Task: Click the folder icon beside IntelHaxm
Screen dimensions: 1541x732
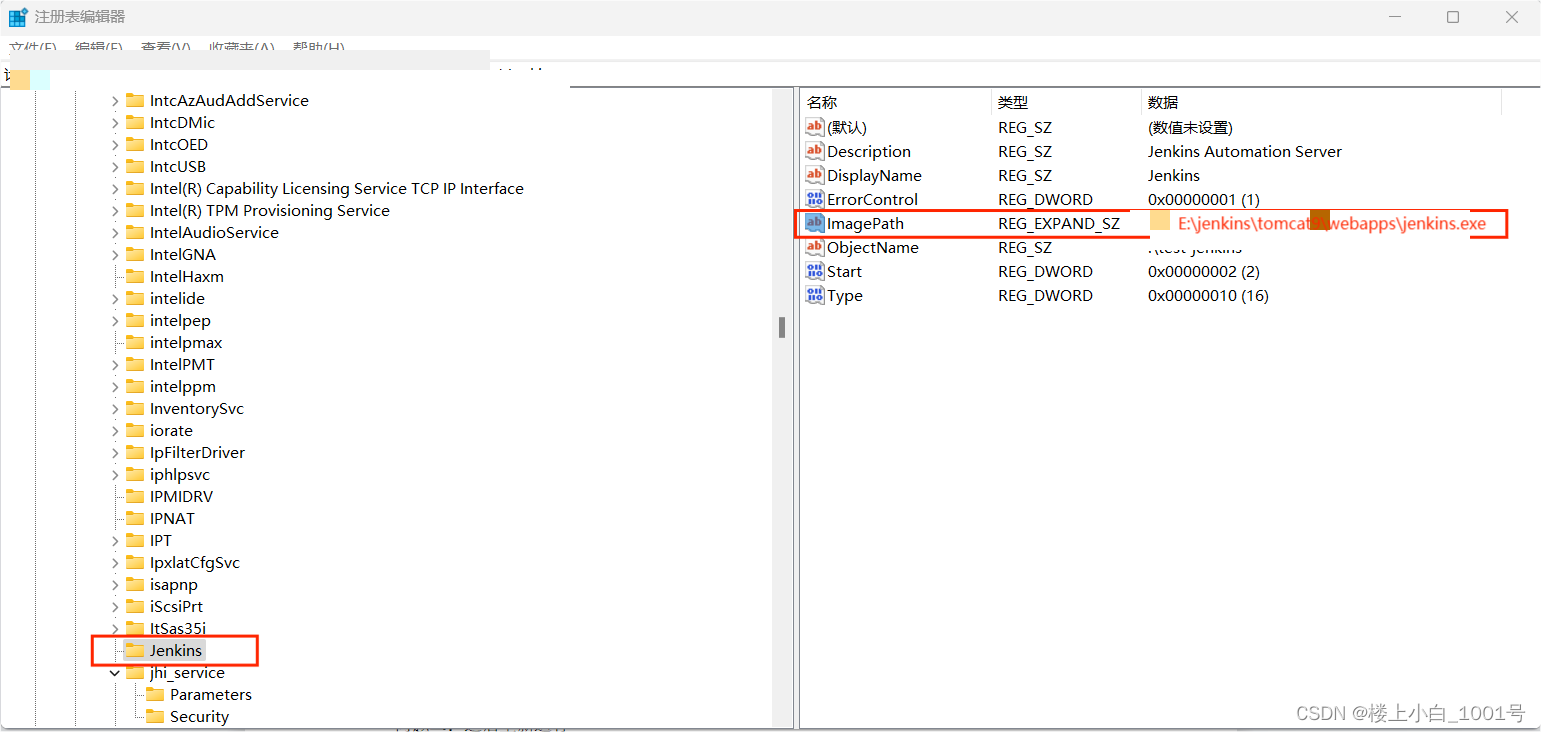Action: tap(135, 276)
